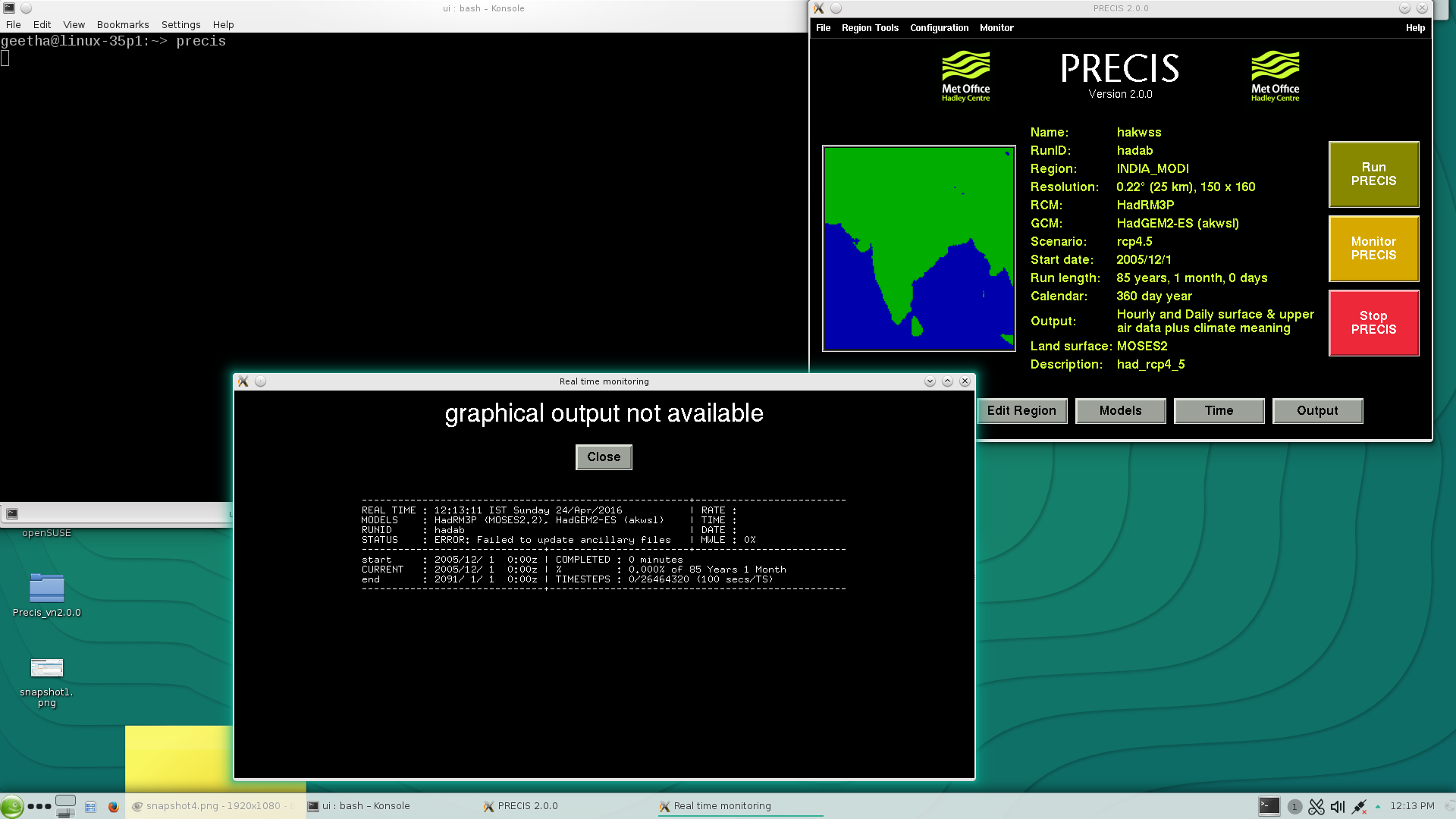Open PRECIS Configuration menu
The width and height of the screenshot is (1456, 819).
(939, 28)
